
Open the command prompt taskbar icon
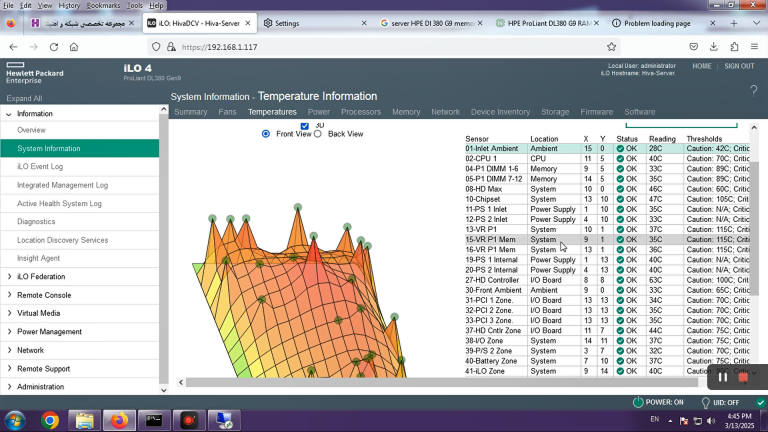click(x=154, y=421)
